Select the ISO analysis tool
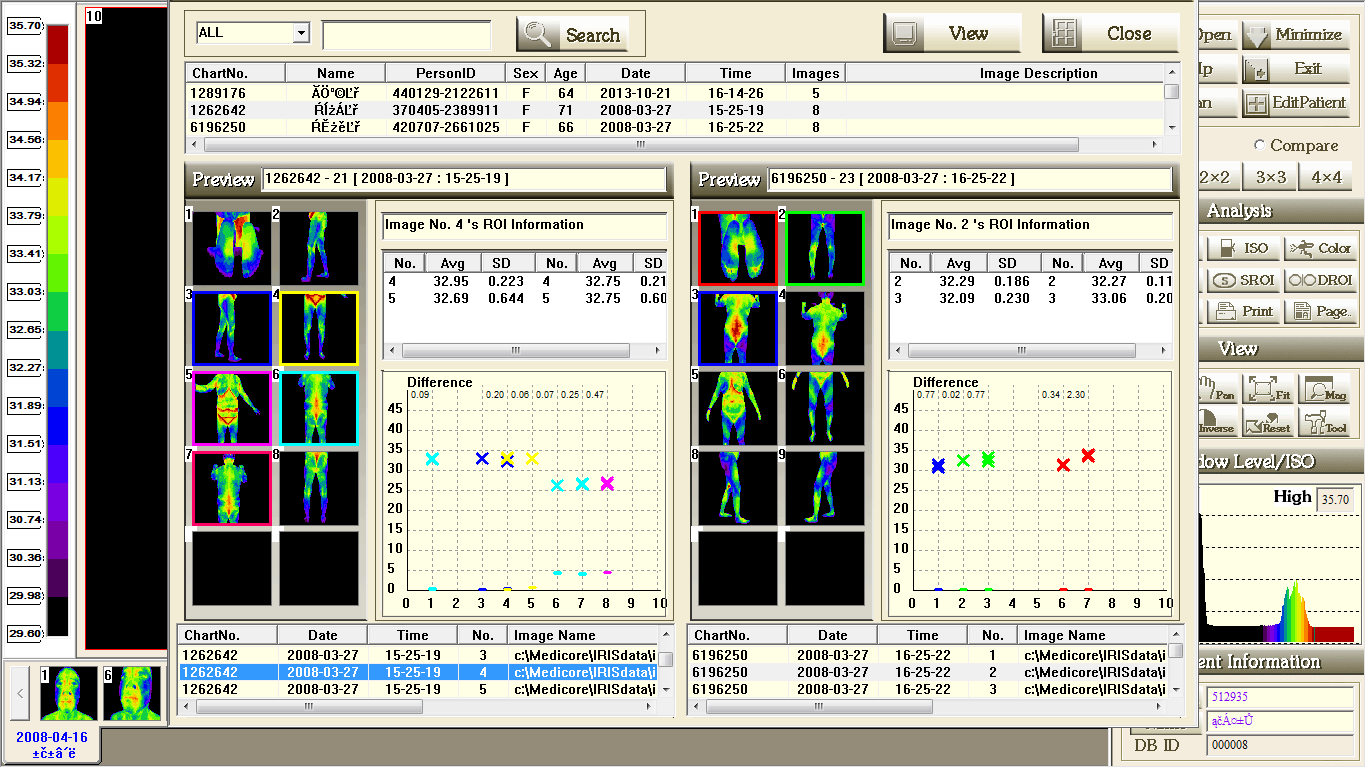Viewport: 1366px width, 768px height. [x=1242, y=248]
